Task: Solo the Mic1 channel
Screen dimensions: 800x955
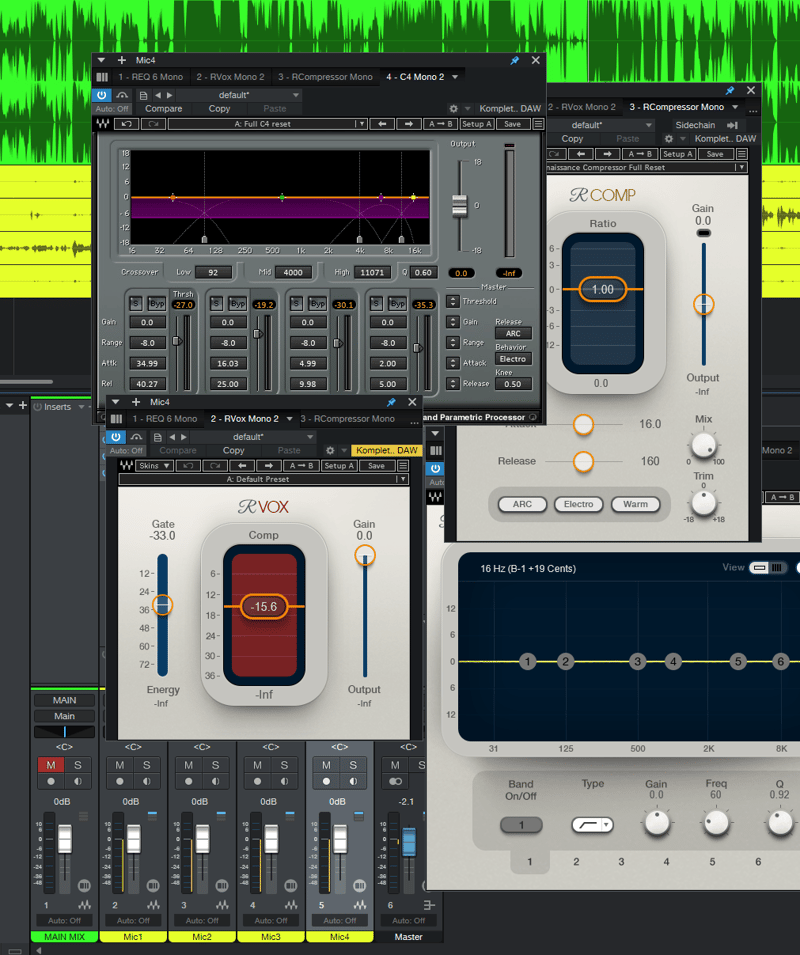Action: coord(146,765)
